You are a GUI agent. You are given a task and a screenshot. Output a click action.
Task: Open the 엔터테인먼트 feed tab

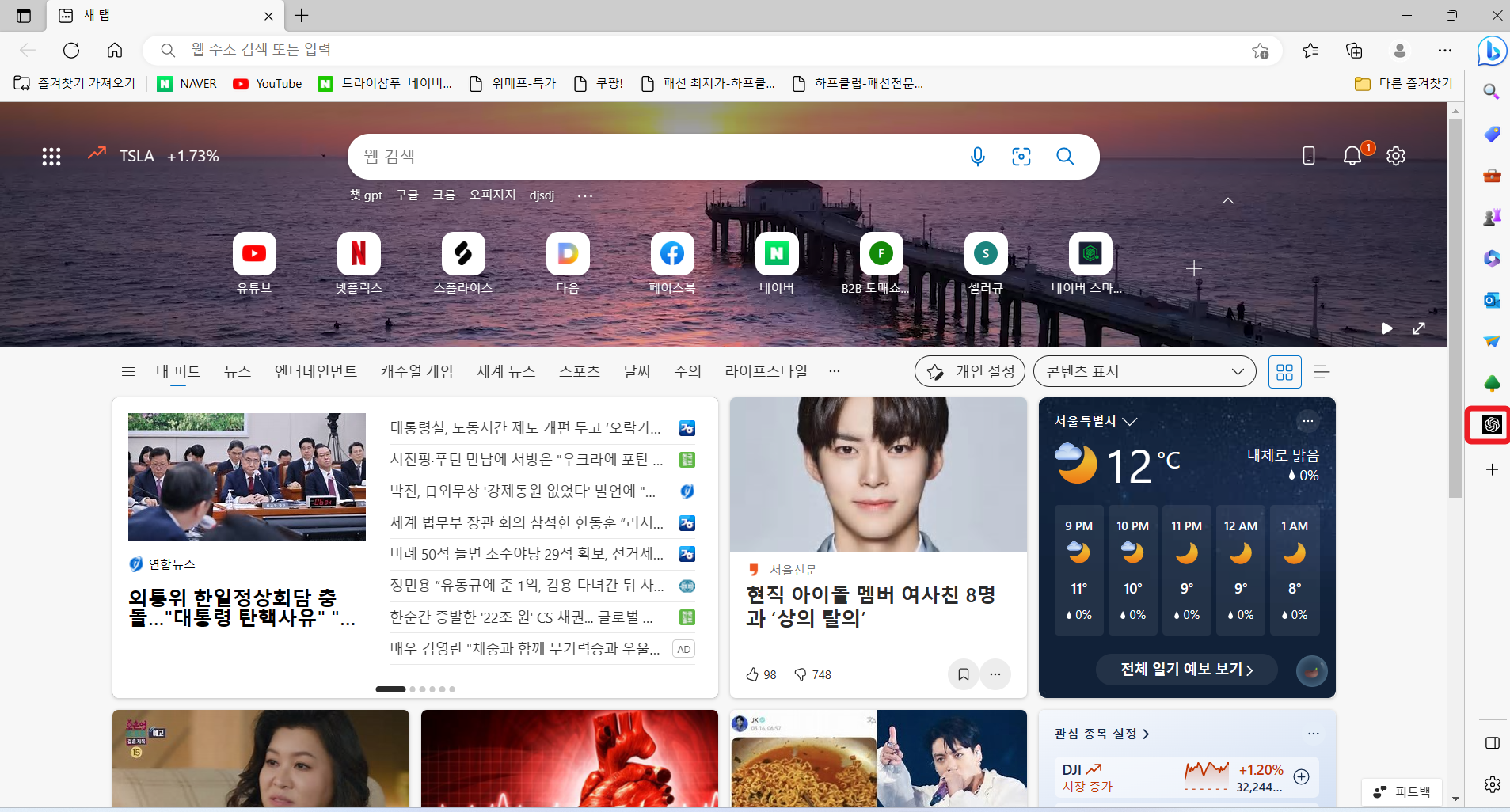coord(314,370)
